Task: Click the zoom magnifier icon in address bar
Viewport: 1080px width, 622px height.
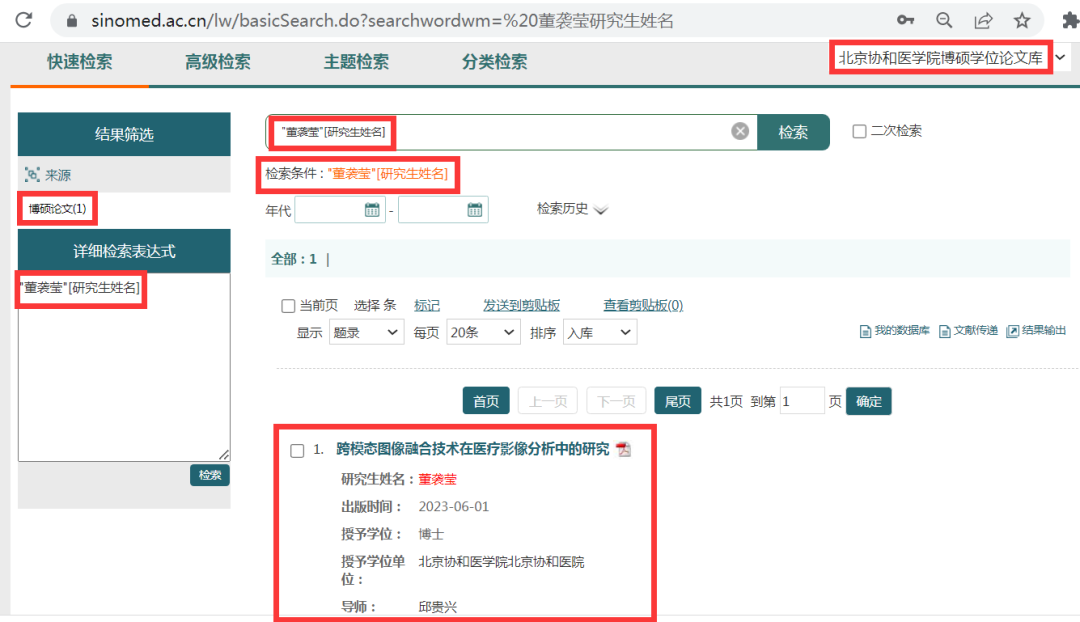Action: pyautogui.click(x=944, y=20)
